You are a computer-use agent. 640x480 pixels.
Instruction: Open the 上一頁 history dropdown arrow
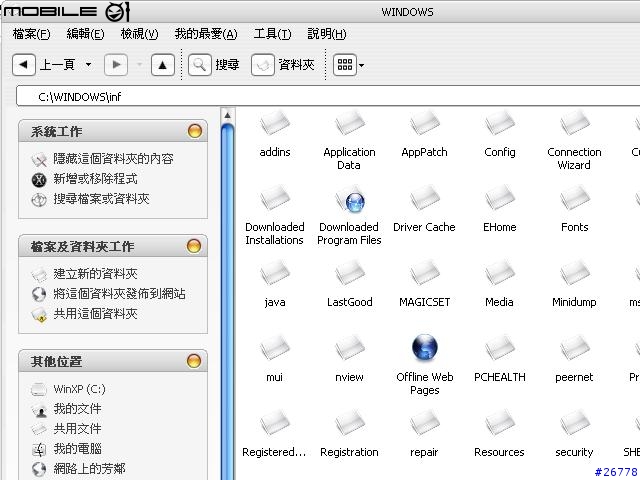88,64
